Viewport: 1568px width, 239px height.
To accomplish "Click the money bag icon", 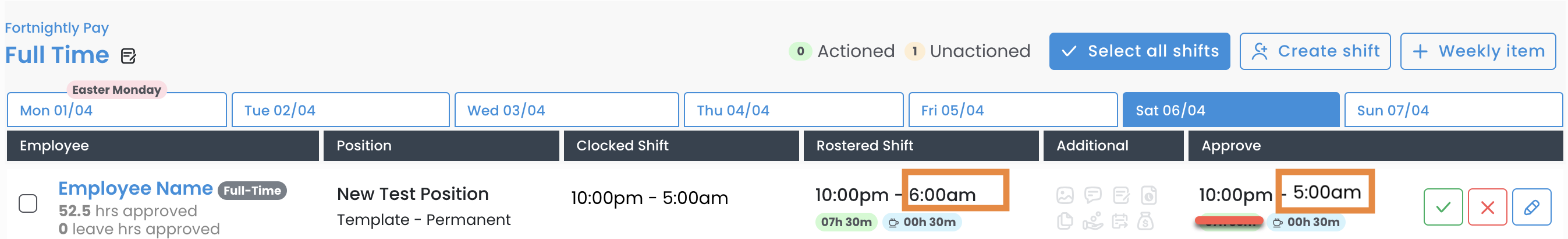I will coord(1145,221).
